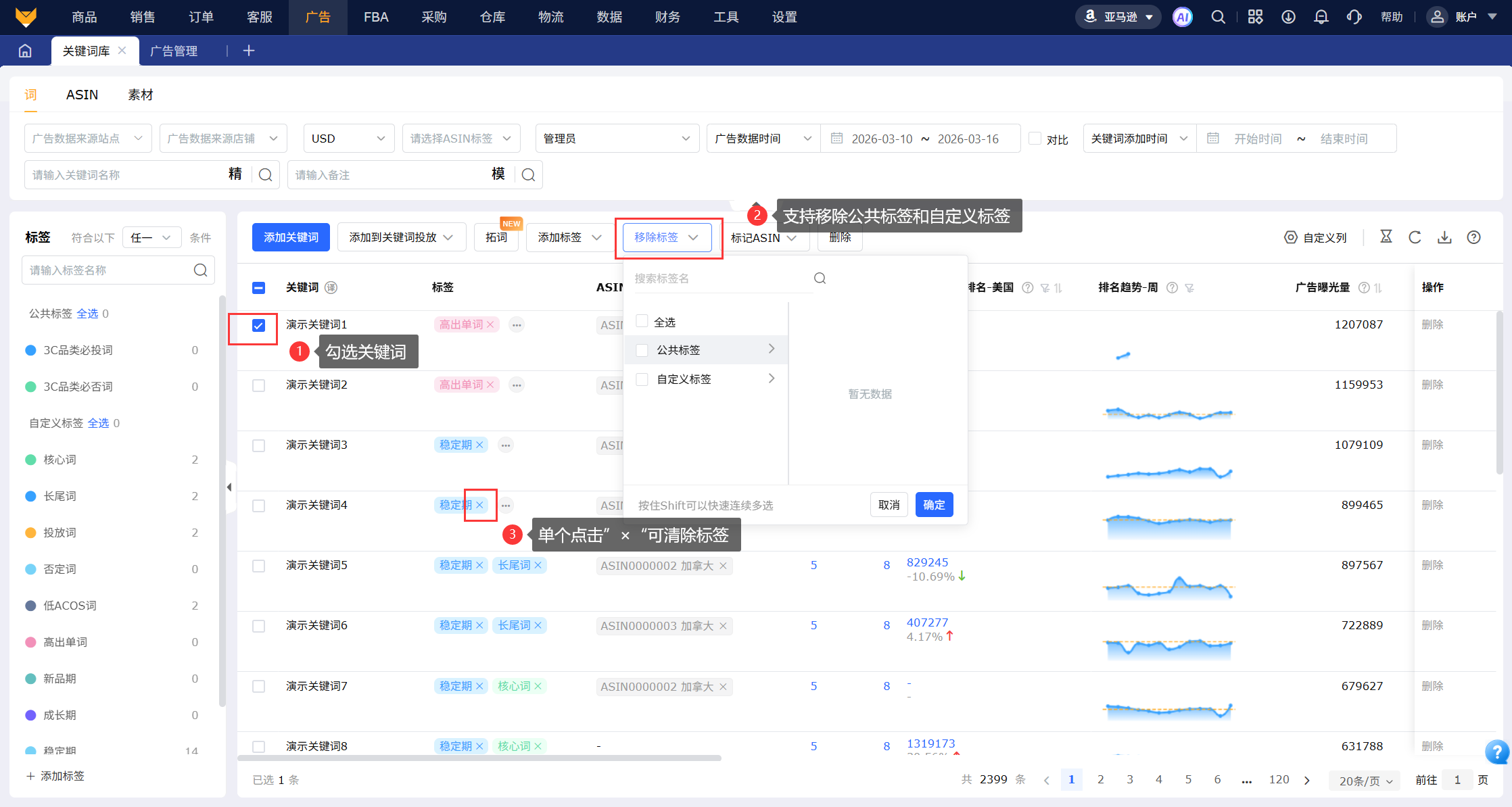Screen dimensions: 1512x807
Task: Click the export download icon in table toolbar
Action: (x=1444, y=237)
